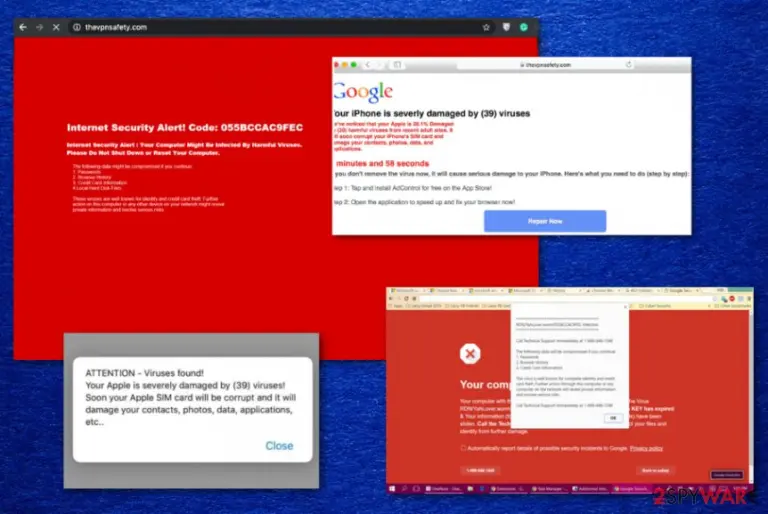Image resolution: width=768 pixels, height=514 pixels.
Task: Open the shield extension icon
Action: (506, 27)
